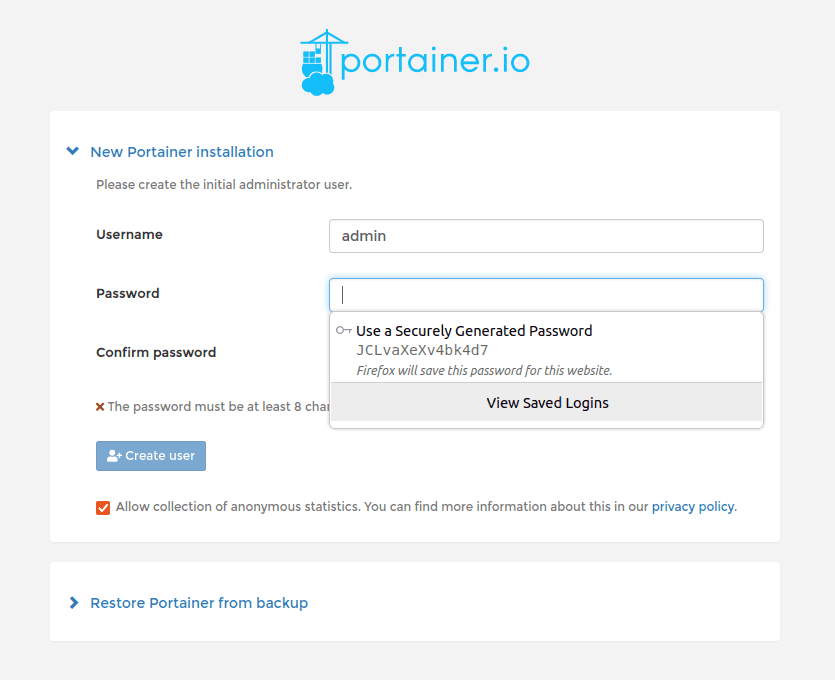Click the Create user button

(150, 455)
